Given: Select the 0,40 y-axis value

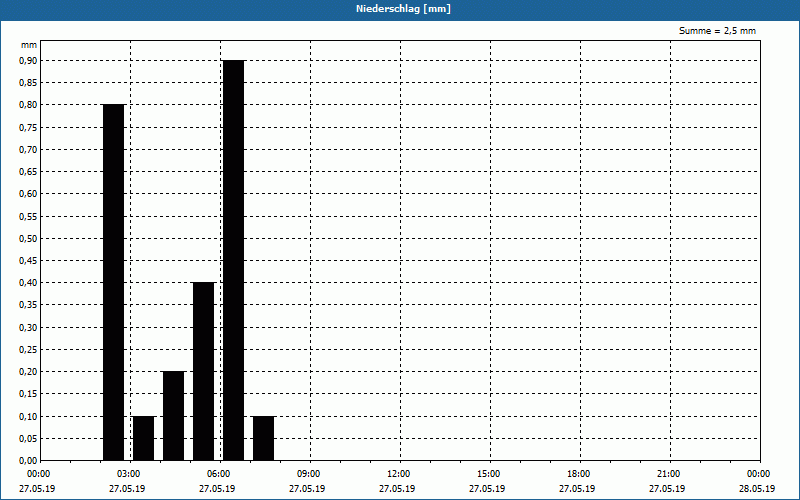Looking at the screenshot, I should pyautogui.click(x=28, y=283).
